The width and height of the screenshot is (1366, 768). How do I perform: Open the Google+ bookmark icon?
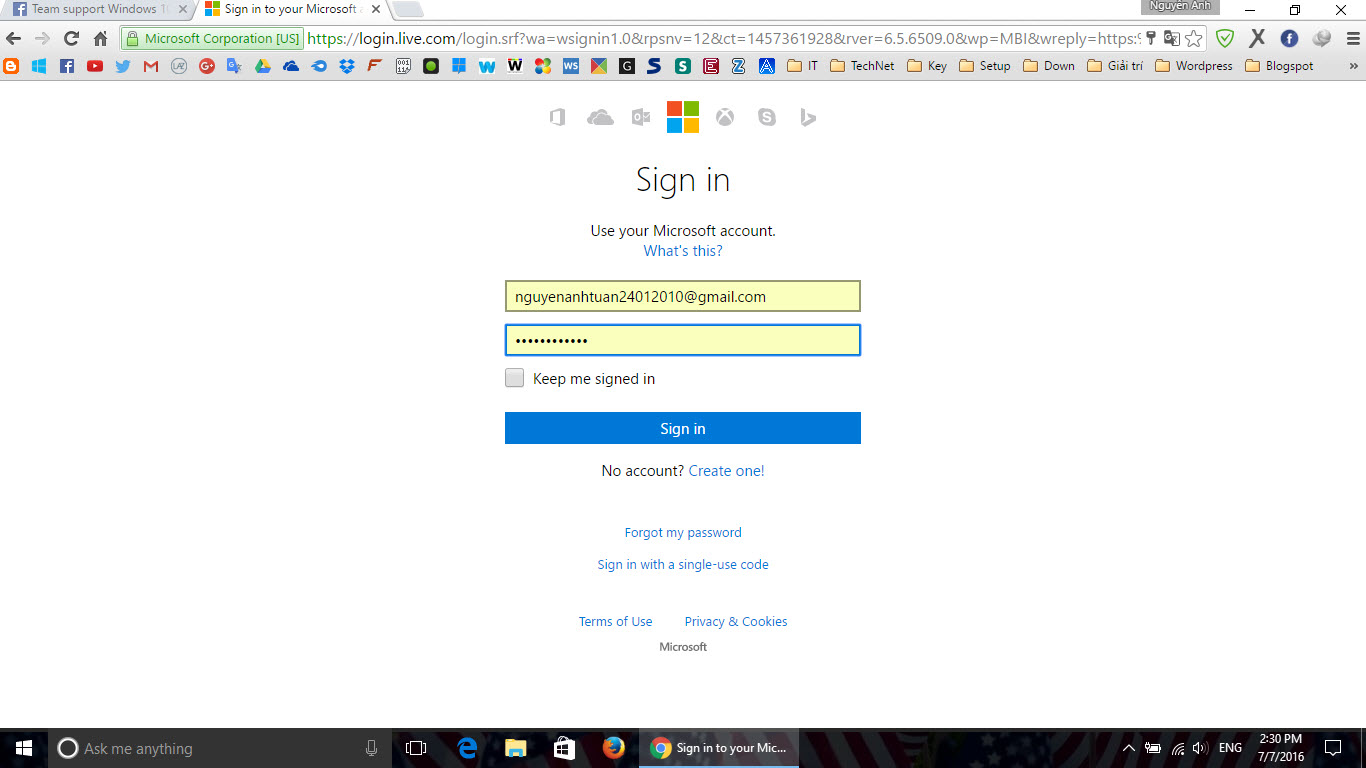point(207,66)
